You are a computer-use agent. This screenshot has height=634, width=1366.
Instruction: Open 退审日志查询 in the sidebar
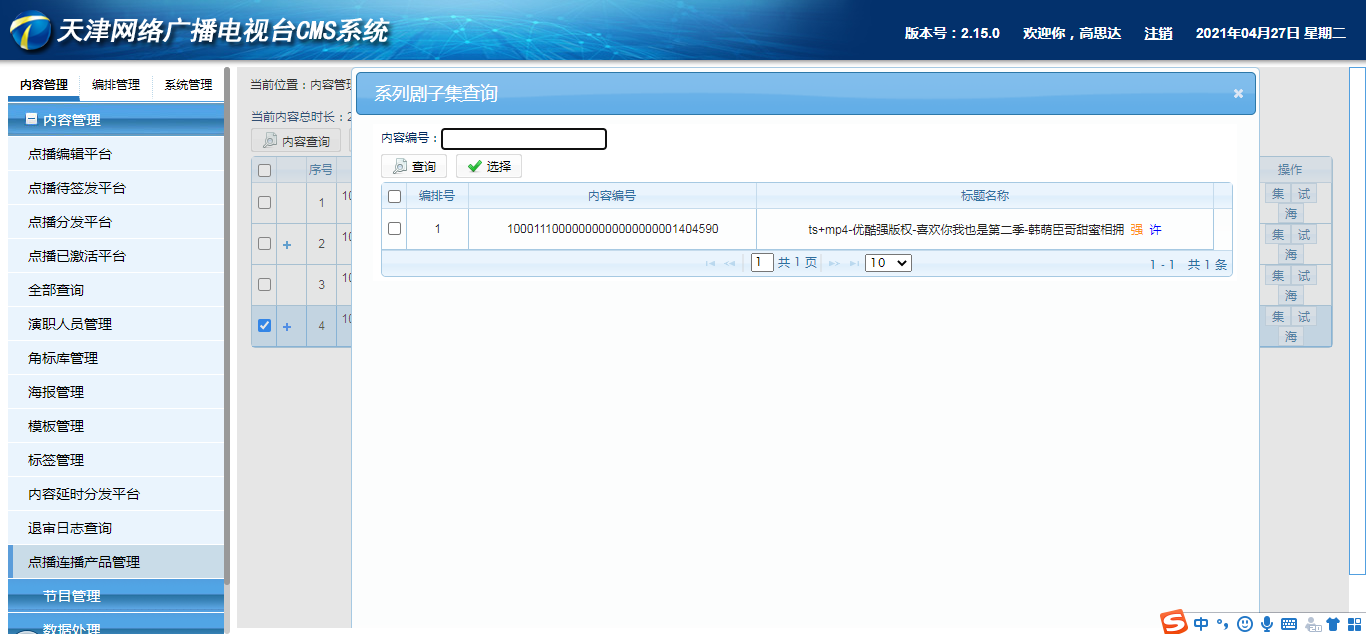pyautogui.click(x=116, y=528)
